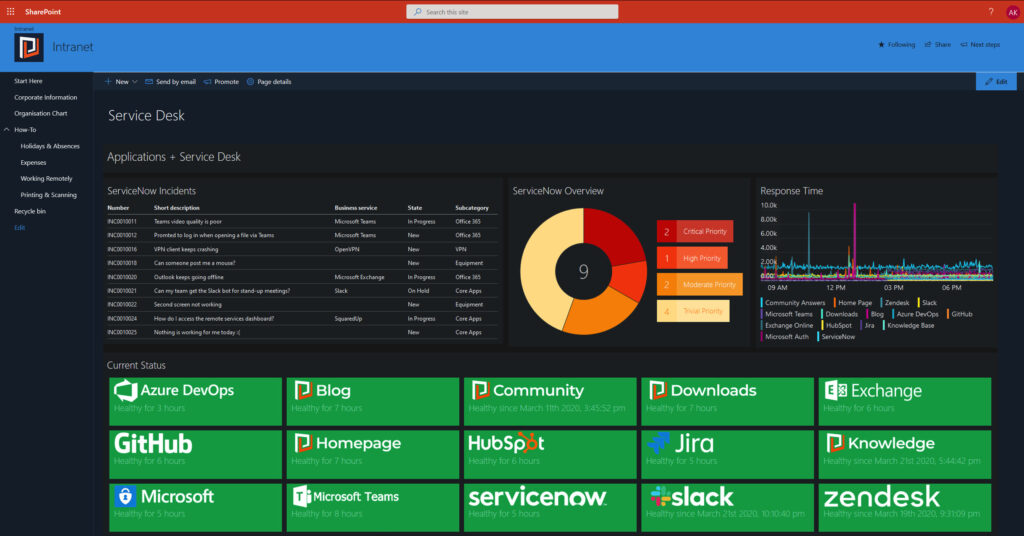Open Start Here in left navigation

pyautogui.click(x=28, y=81)
